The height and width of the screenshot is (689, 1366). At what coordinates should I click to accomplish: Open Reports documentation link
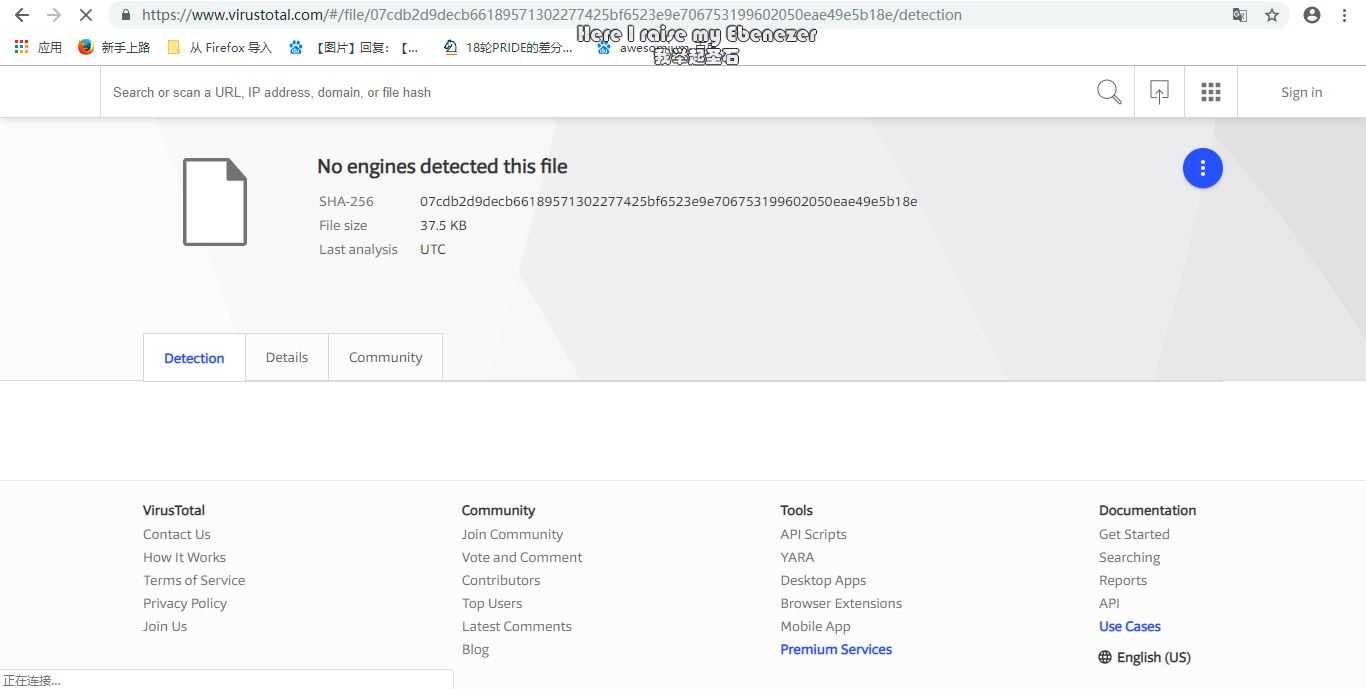point(1123,580)
